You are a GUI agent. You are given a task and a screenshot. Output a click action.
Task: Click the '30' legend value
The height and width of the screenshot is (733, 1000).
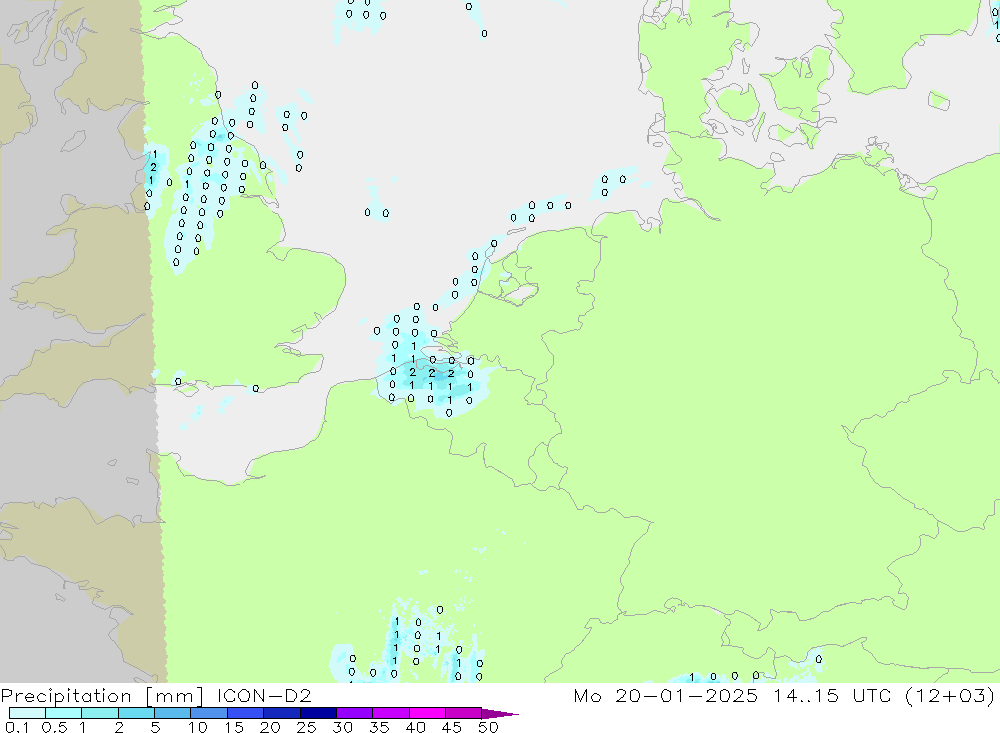click(x=342, y=727)
